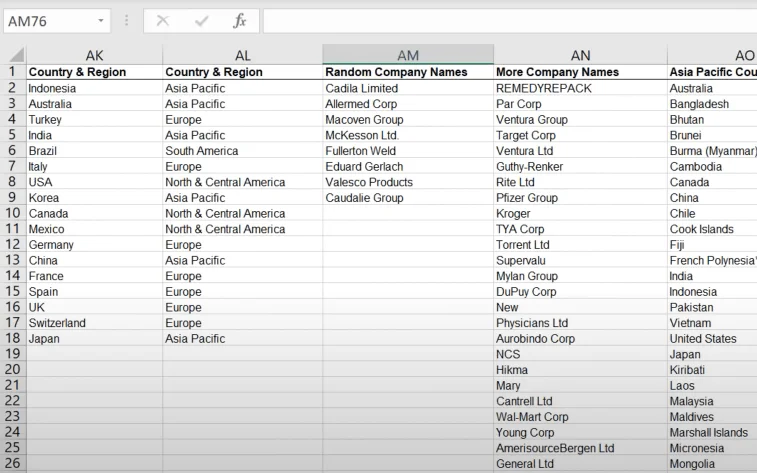757x473 pixels.
Task: Click the Mexico cell
Action: coord(95,229)
